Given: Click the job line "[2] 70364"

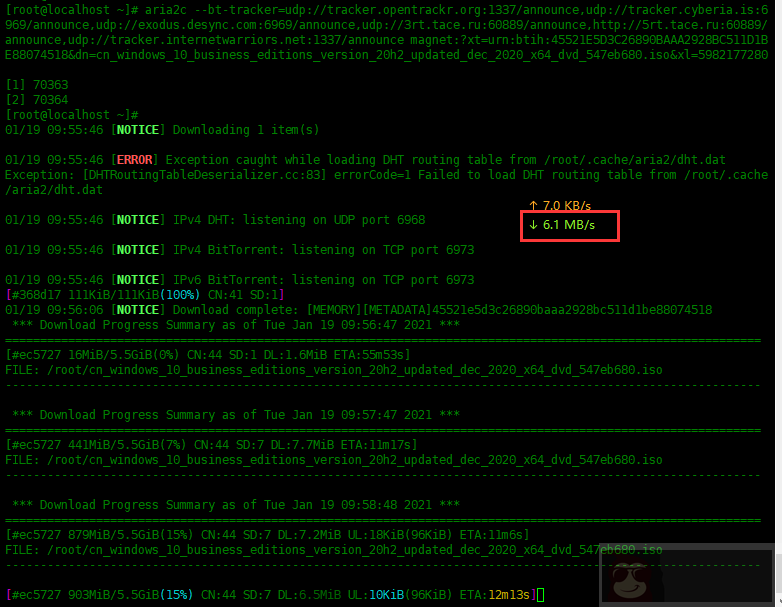Looking at the screenshot, I should pos(36,100).
